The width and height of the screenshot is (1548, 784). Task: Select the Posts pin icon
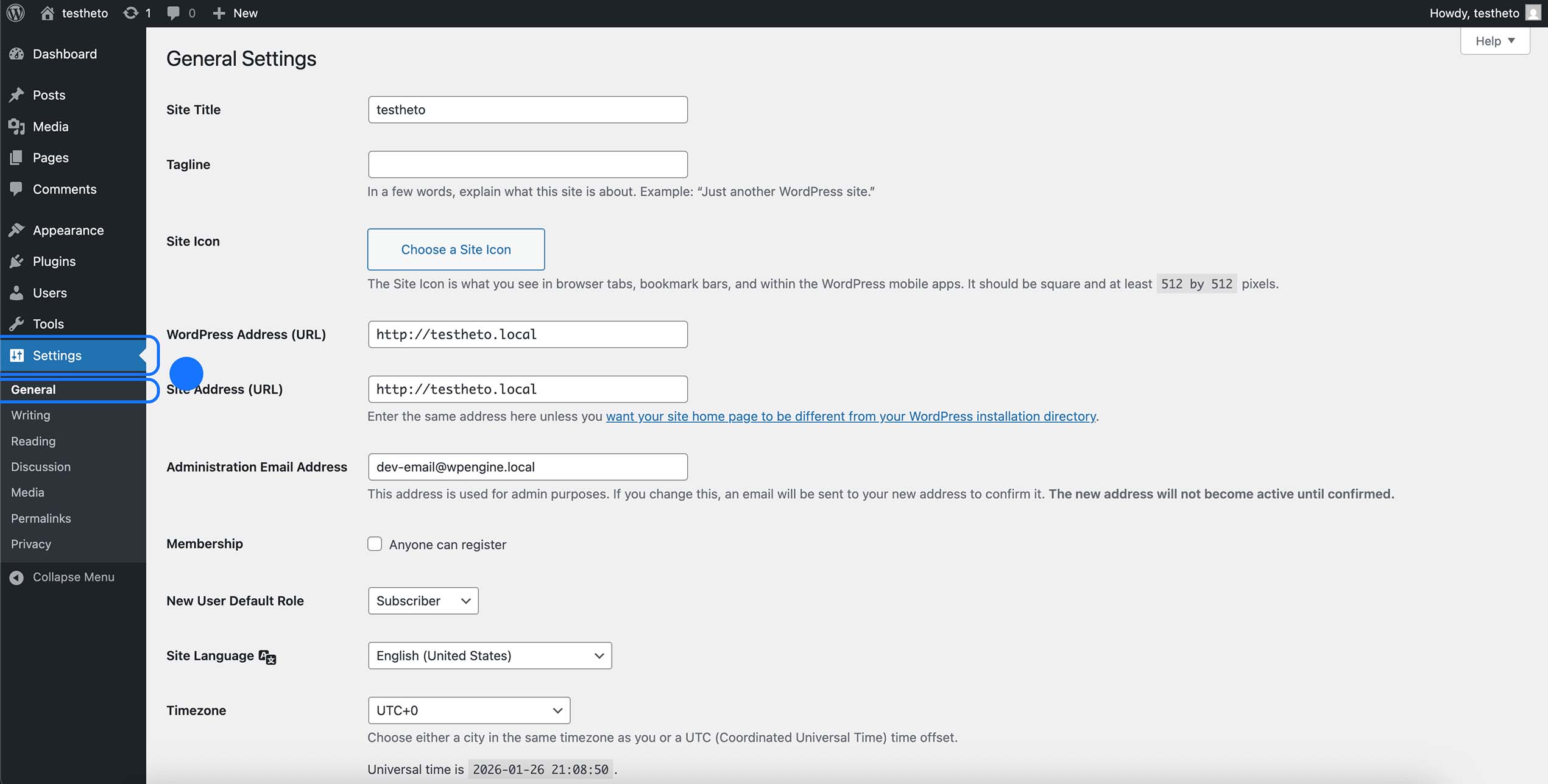tap(17, 95)
